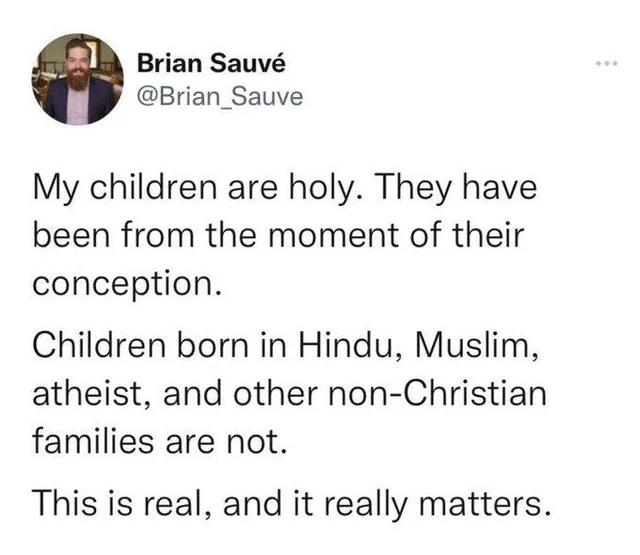This screenshot has height=555, width=640.
Task: Click the word 'conception' in the tweet
Action: point(124,282)
